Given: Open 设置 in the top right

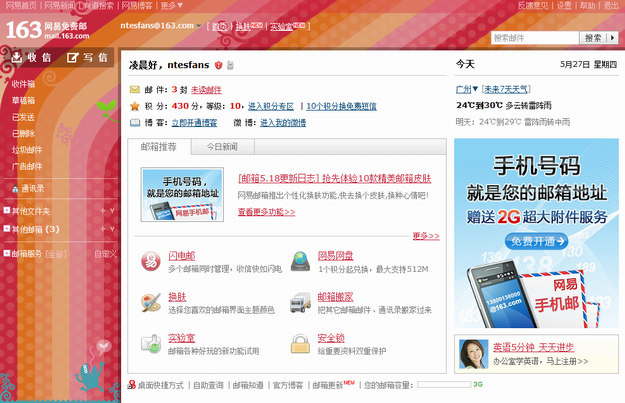Looking at the screenshot, I should [x=564, y=5].
